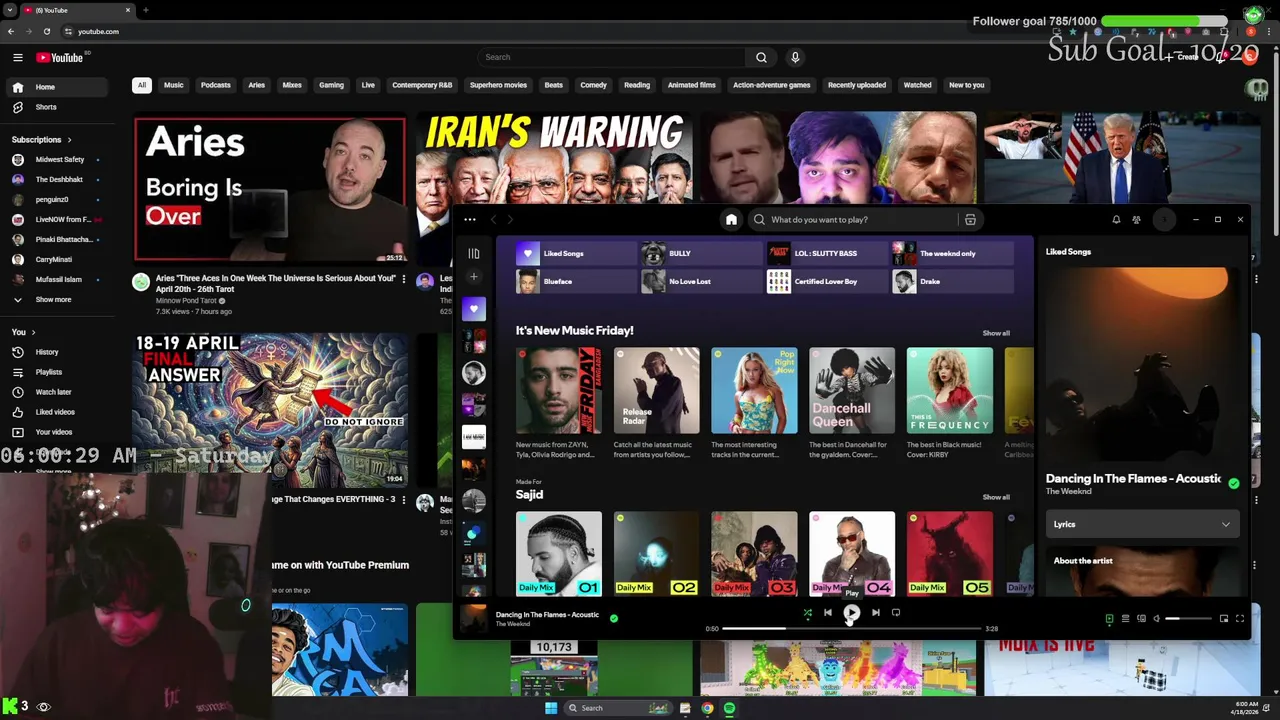1280x720 pixels.
Task: Skip to previous track in Spotify
Action: (x=828, y=613)
